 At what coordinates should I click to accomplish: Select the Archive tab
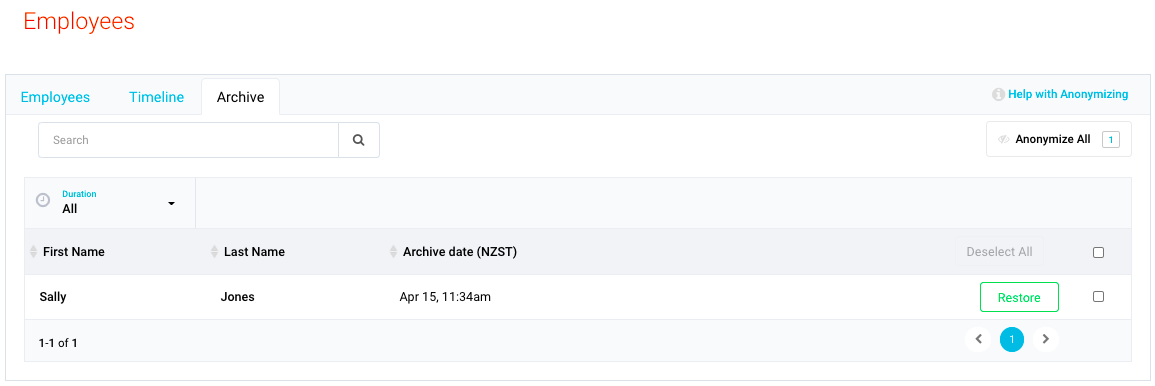(240, 97)
